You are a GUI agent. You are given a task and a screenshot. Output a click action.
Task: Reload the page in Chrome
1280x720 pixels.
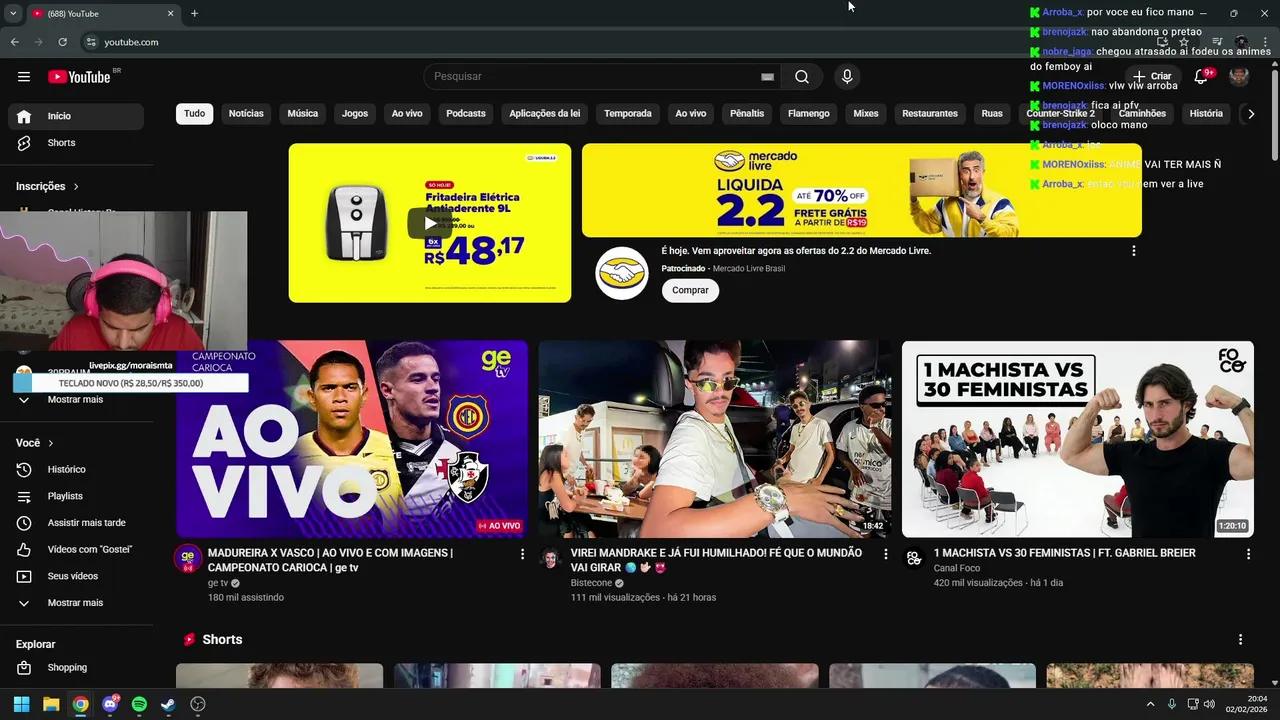(62, 42)
